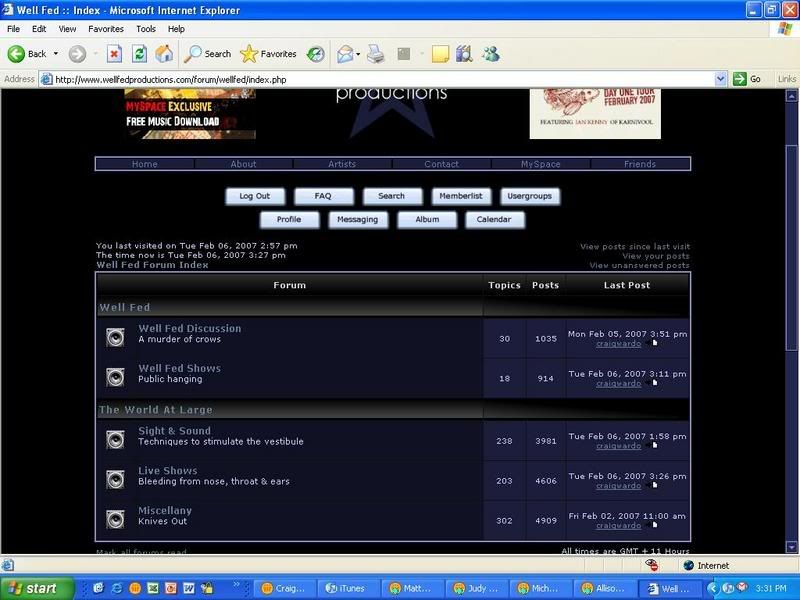Open the Miscellany forum link
The width and height of the screenshot is (800, 600).
(165, 510)
